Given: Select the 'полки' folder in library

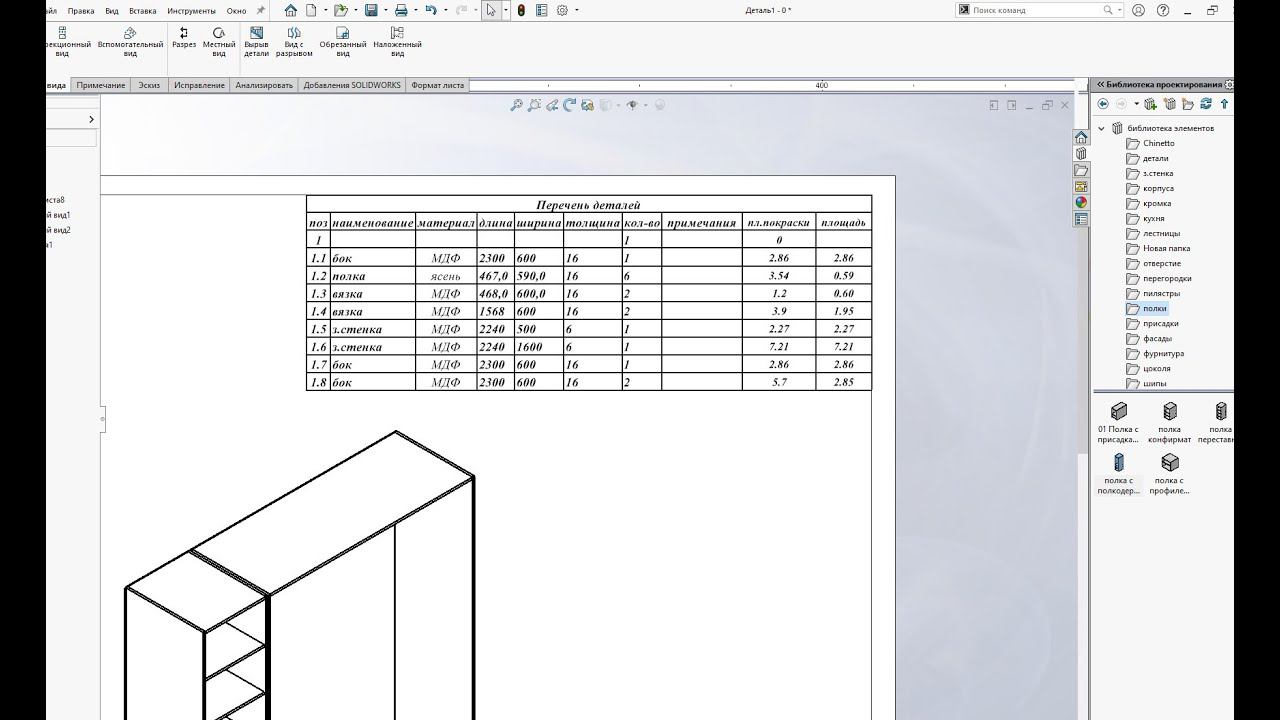Looking at the screenshot, I should click(x=1147, y=309).
